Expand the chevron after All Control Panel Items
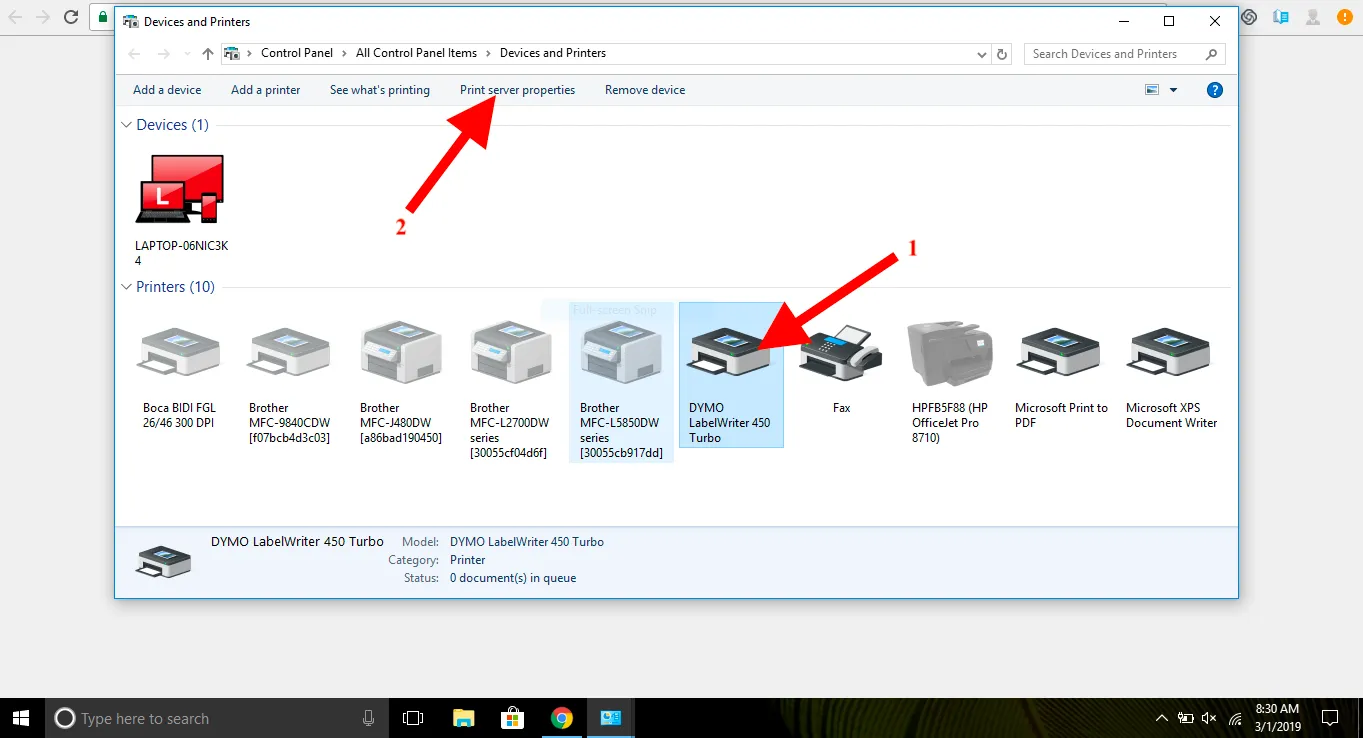The width and height of the screenshot is (1363, 738). pos(488,54)
